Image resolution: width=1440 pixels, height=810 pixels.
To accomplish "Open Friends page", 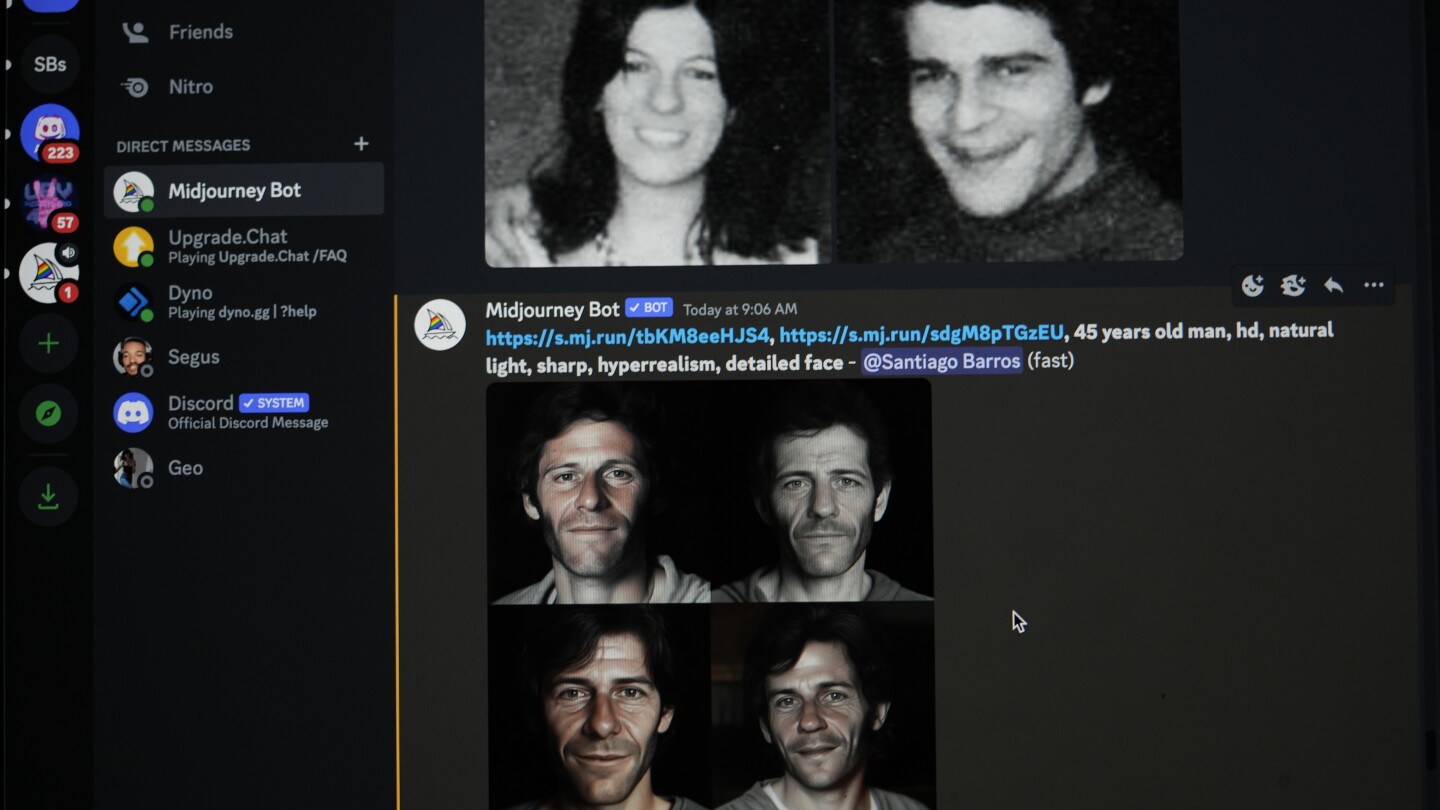I will 244,32.
